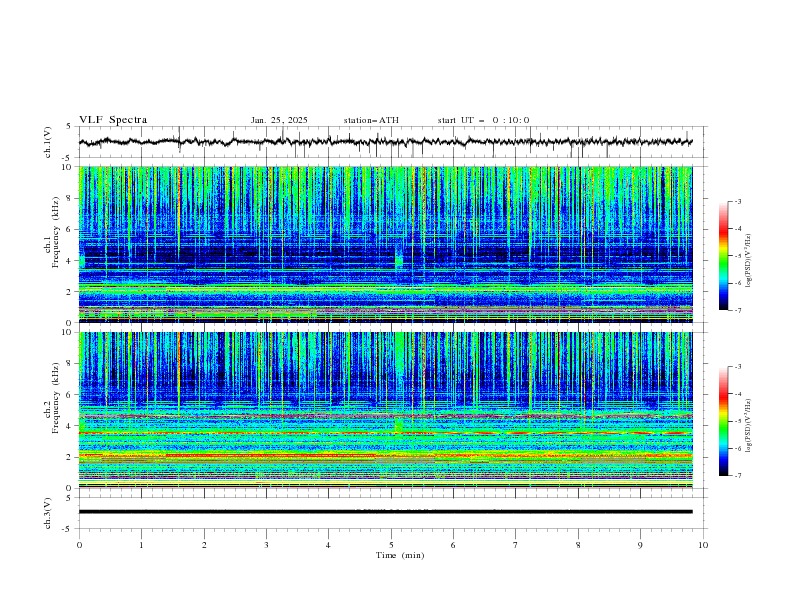Viewport: 792px width, 612px height.
Task: Click the ch.2 log(PSD) colorbar label
Action: click(749, 426)
